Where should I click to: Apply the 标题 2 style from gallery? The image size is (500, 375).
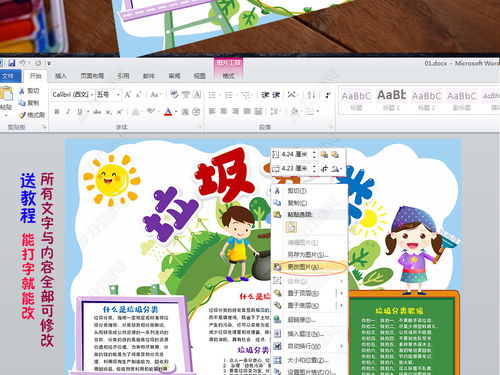426,99
